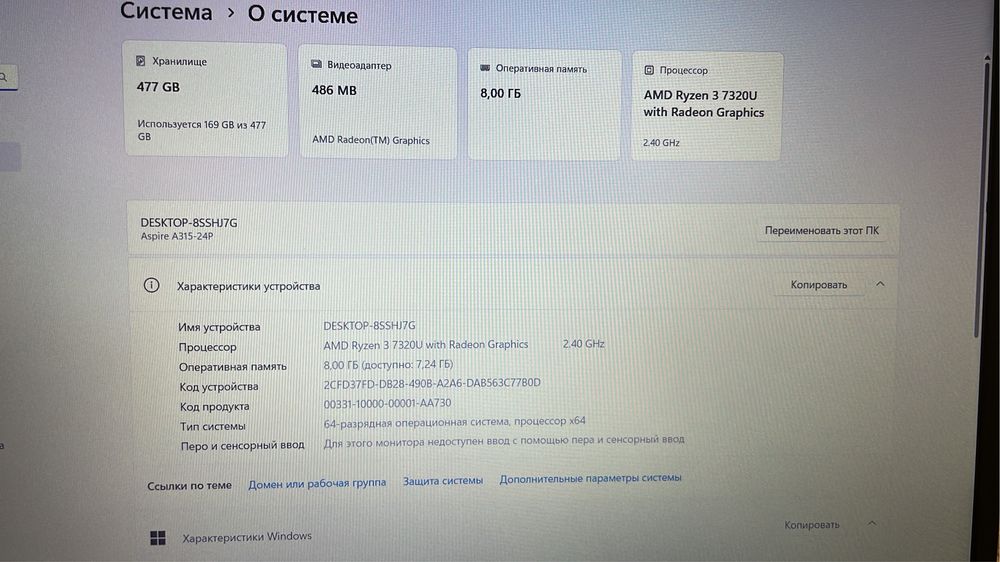Open the Оперативная память memory tile
The image size is (1000, 562).
pos(544,105)
